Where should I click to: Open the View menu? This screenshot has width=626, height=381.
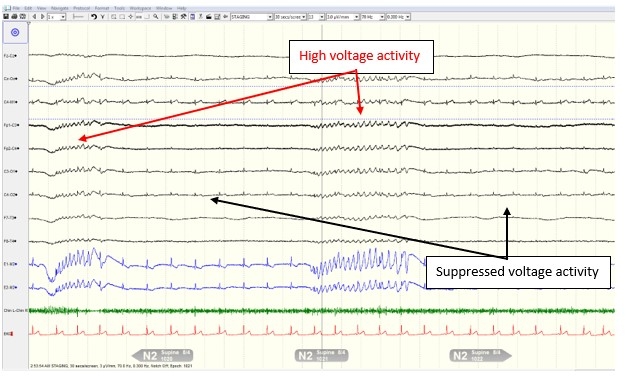(x=42, y=8)
